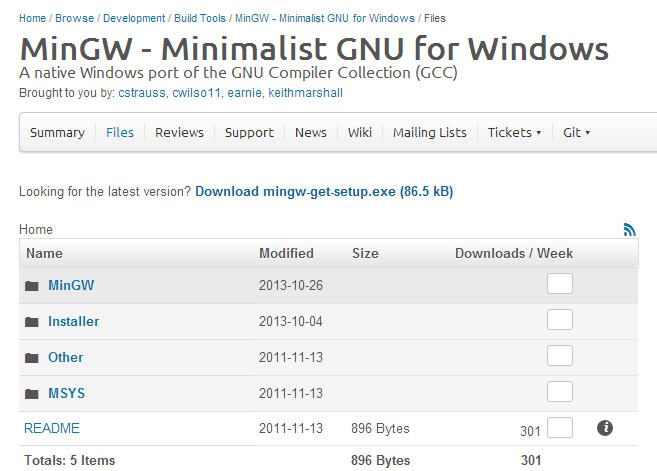Viewport: 657px width, 471px height.
Task: Open the README file link
Action: click(52, 428)
